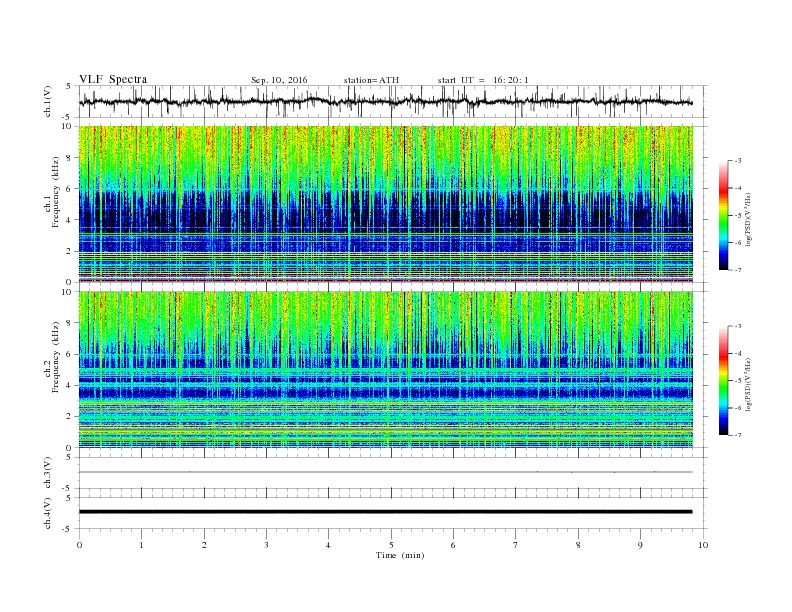Click the ch.2 spectrogram panel
Viewport: 792px width, 612px height.
385,370
